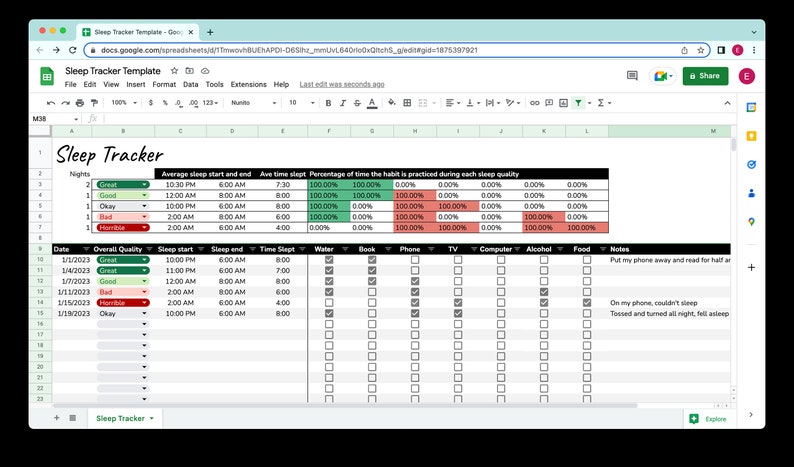This screenshot has width=794, height=467.
Task: Decrease decimal places button
Action: 179,103
